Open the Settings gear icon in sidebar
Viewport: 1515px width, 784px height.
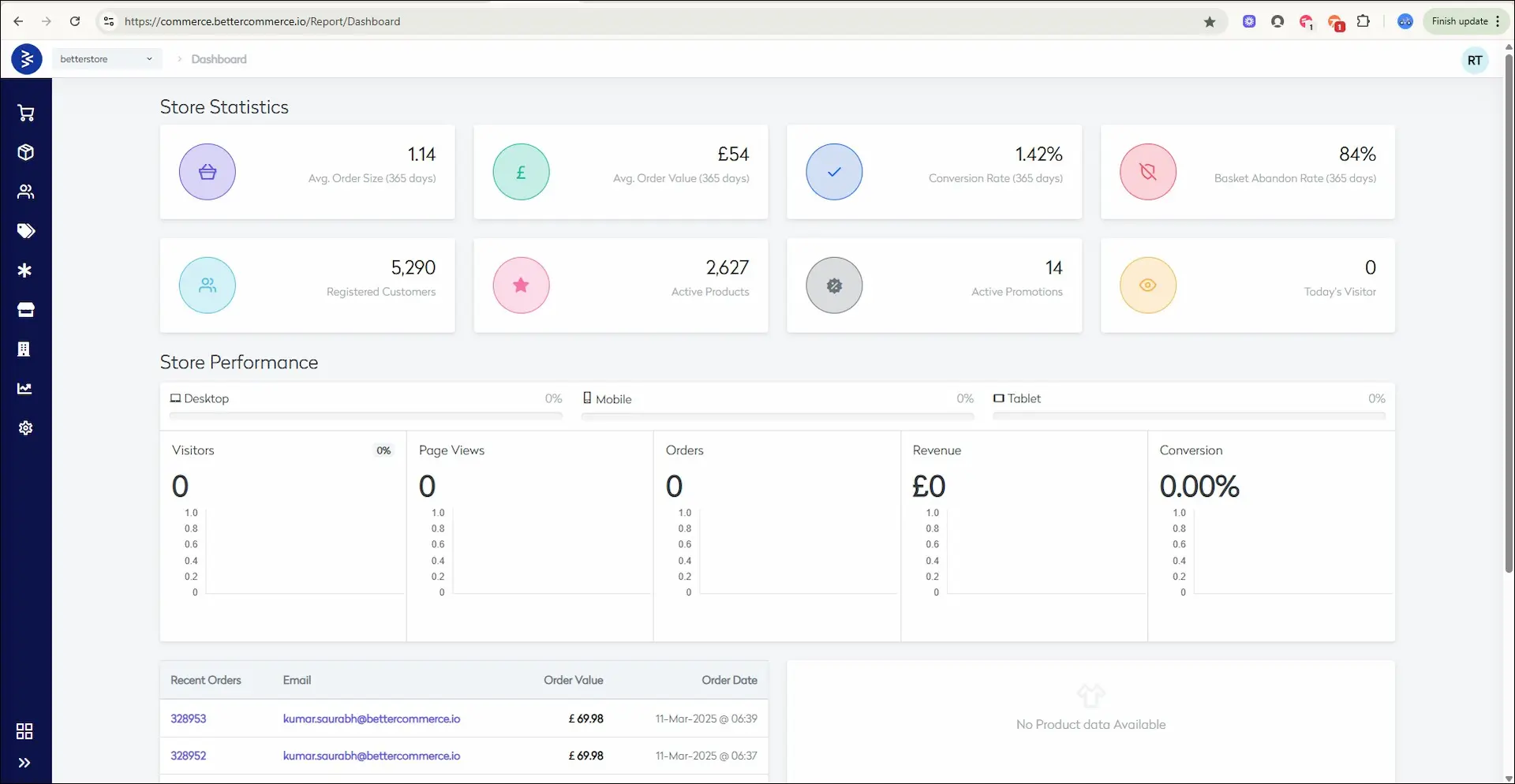[26, 427]
